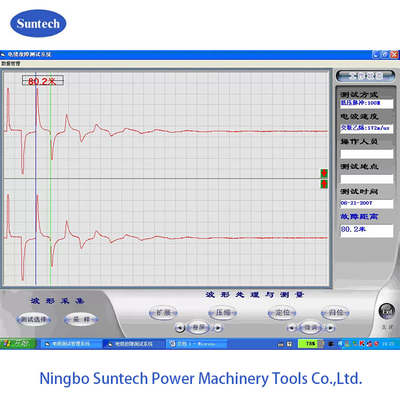This screenshot has height=400, width=400.
Task: Switch to the 文档 1 Microsoft Word taskbar item
Action: point(197,344)
